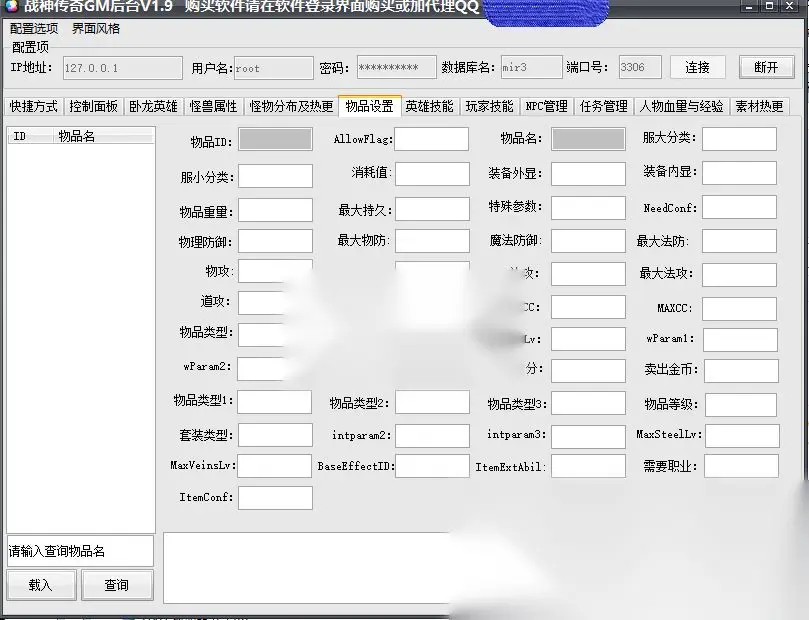Click the 最大物防 input field
Screen dimensions: 809x620
tap(432, 241)
